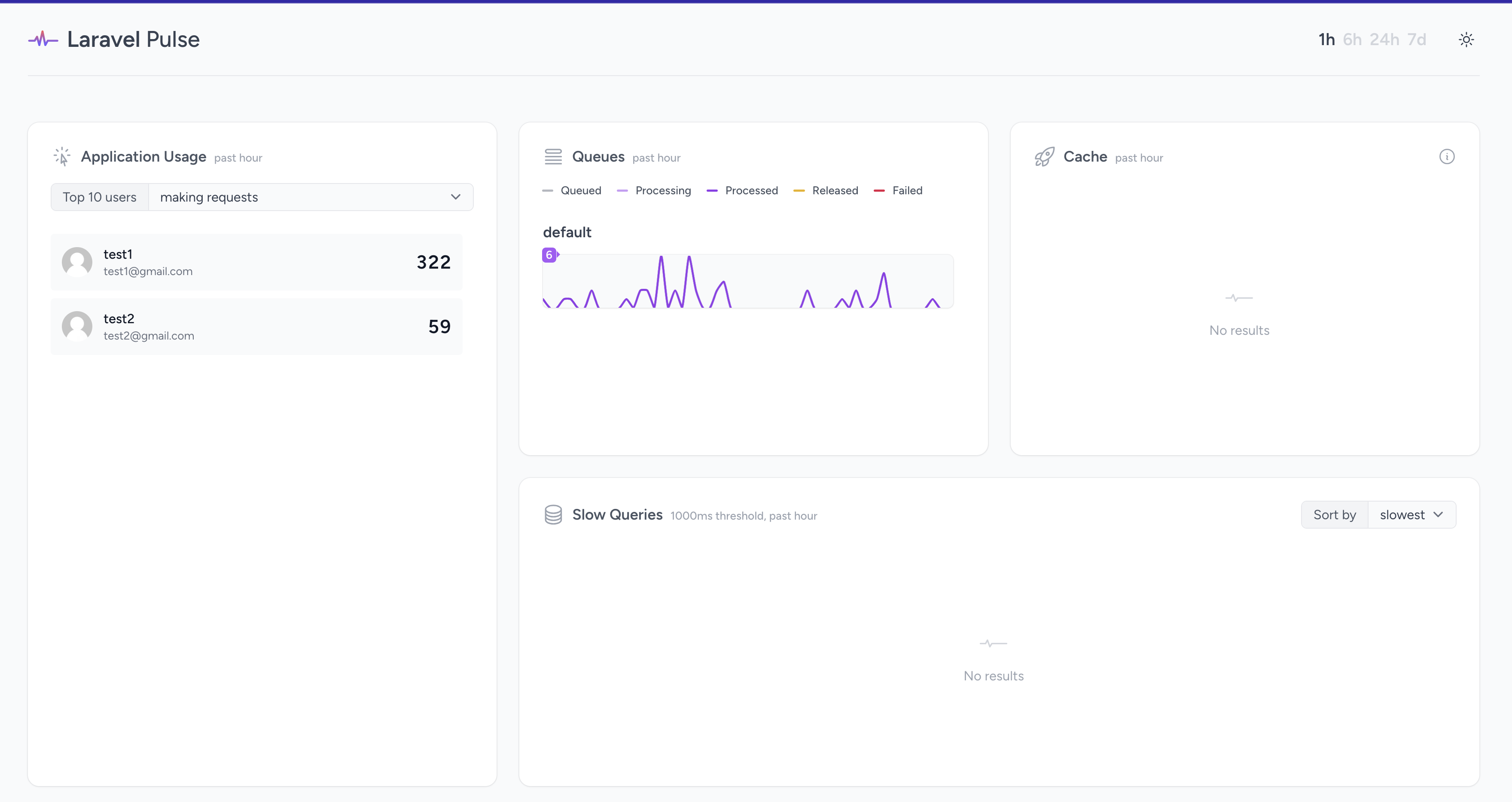Image resolution: width=1512 pixels, height=802 pixels.
Task: Click test2 user avatar
Action: point(77,327)
